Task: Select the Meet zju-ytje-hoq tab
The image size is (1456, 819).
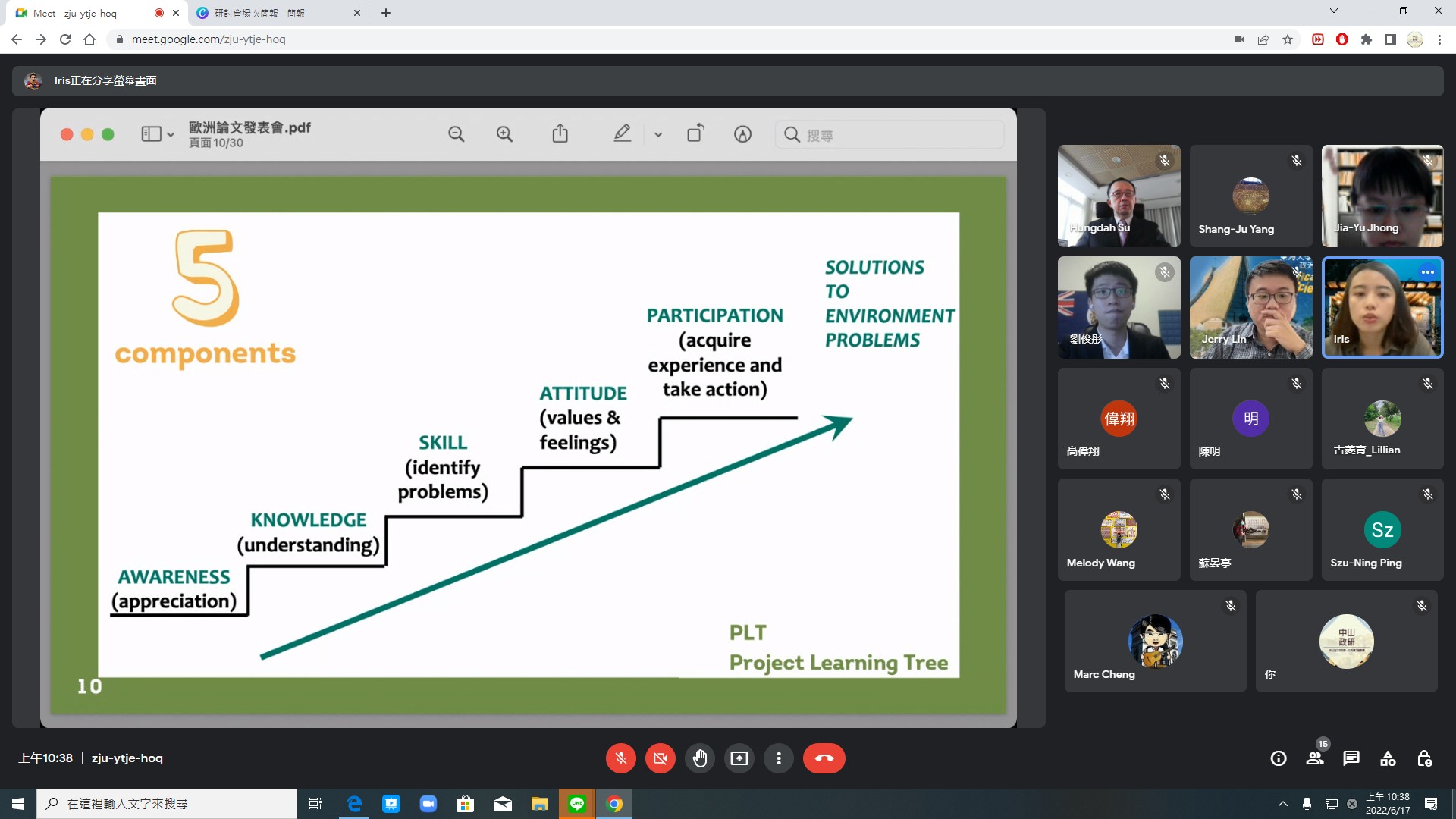Action: (x=76, y=13)
